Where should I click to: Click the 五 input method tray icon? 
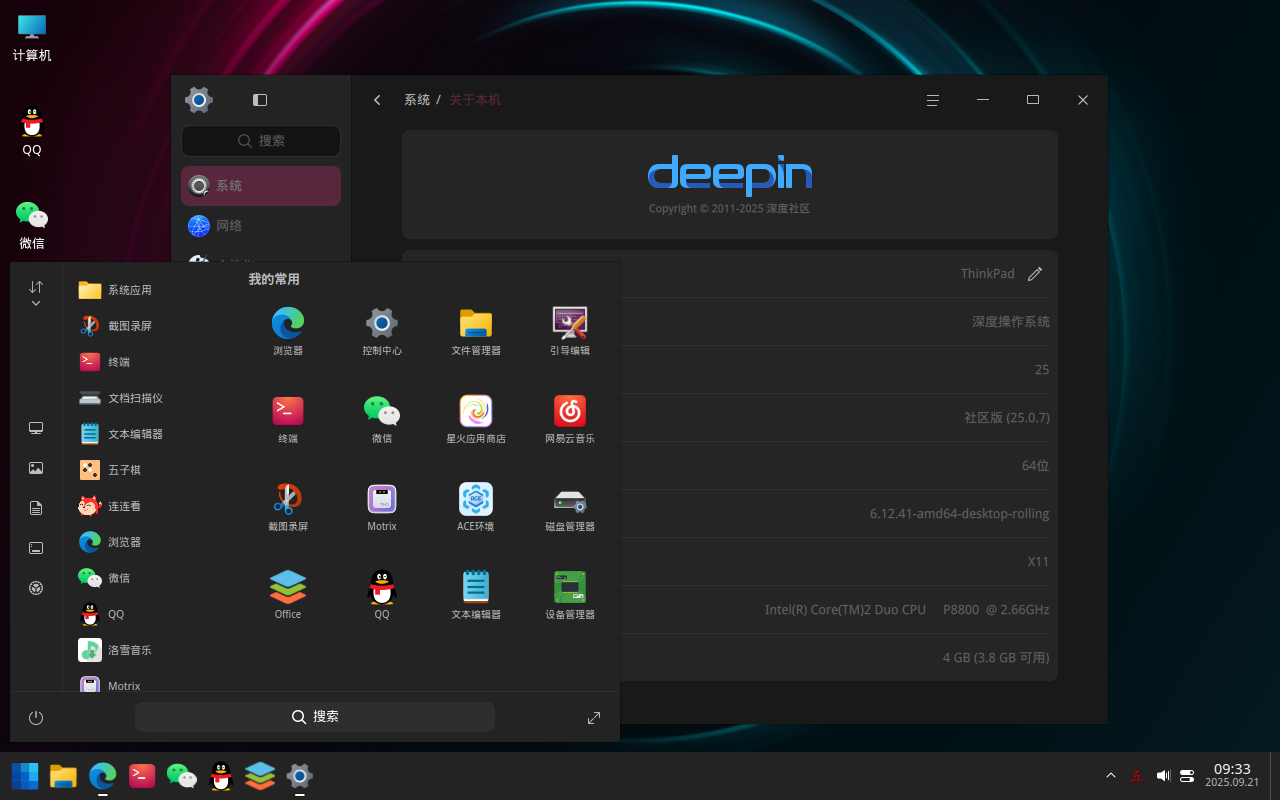[x=1137, y=776]
